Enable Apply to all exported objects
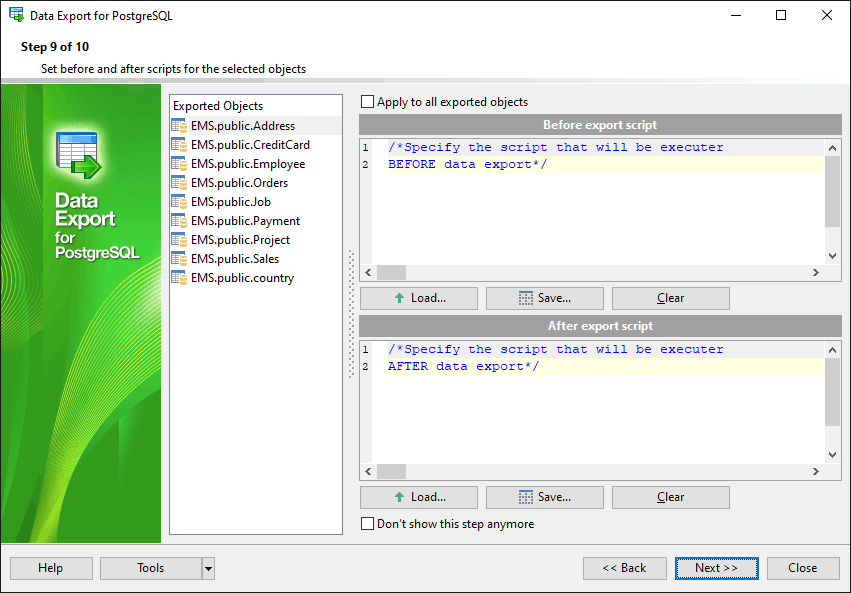Image resolution: width=851 pixels, height=593 pixels. [x=368, y=102]
